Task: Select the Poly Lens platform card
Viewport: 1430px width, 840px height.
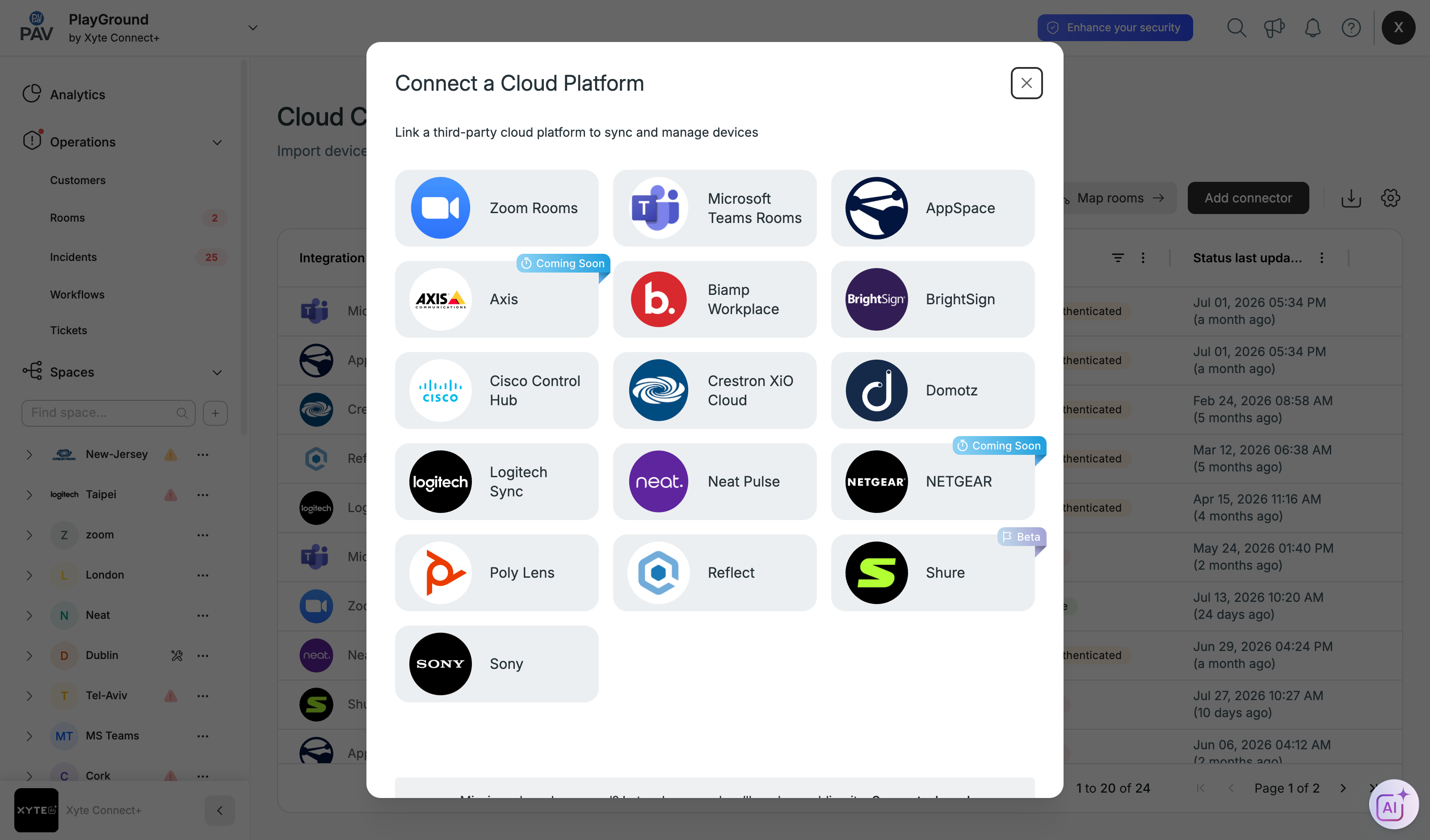Action: point(496,573)
